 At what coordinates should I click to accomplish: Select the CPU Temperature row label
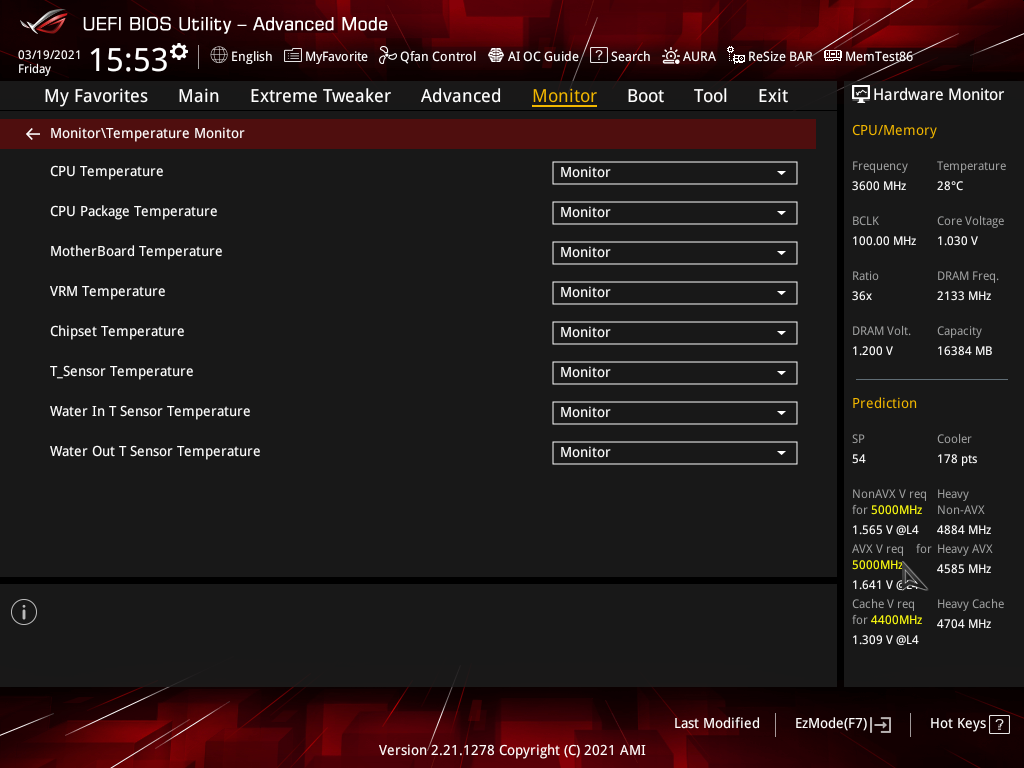(106, 171)
